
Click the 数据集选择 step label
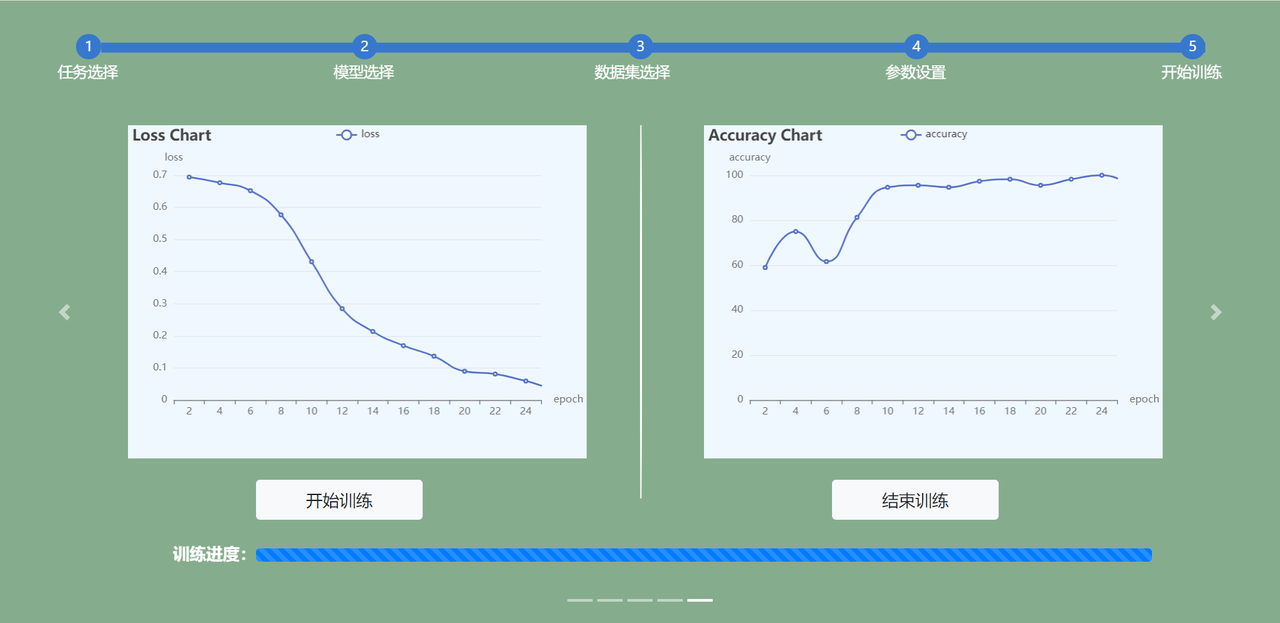(x=632, y=73)
